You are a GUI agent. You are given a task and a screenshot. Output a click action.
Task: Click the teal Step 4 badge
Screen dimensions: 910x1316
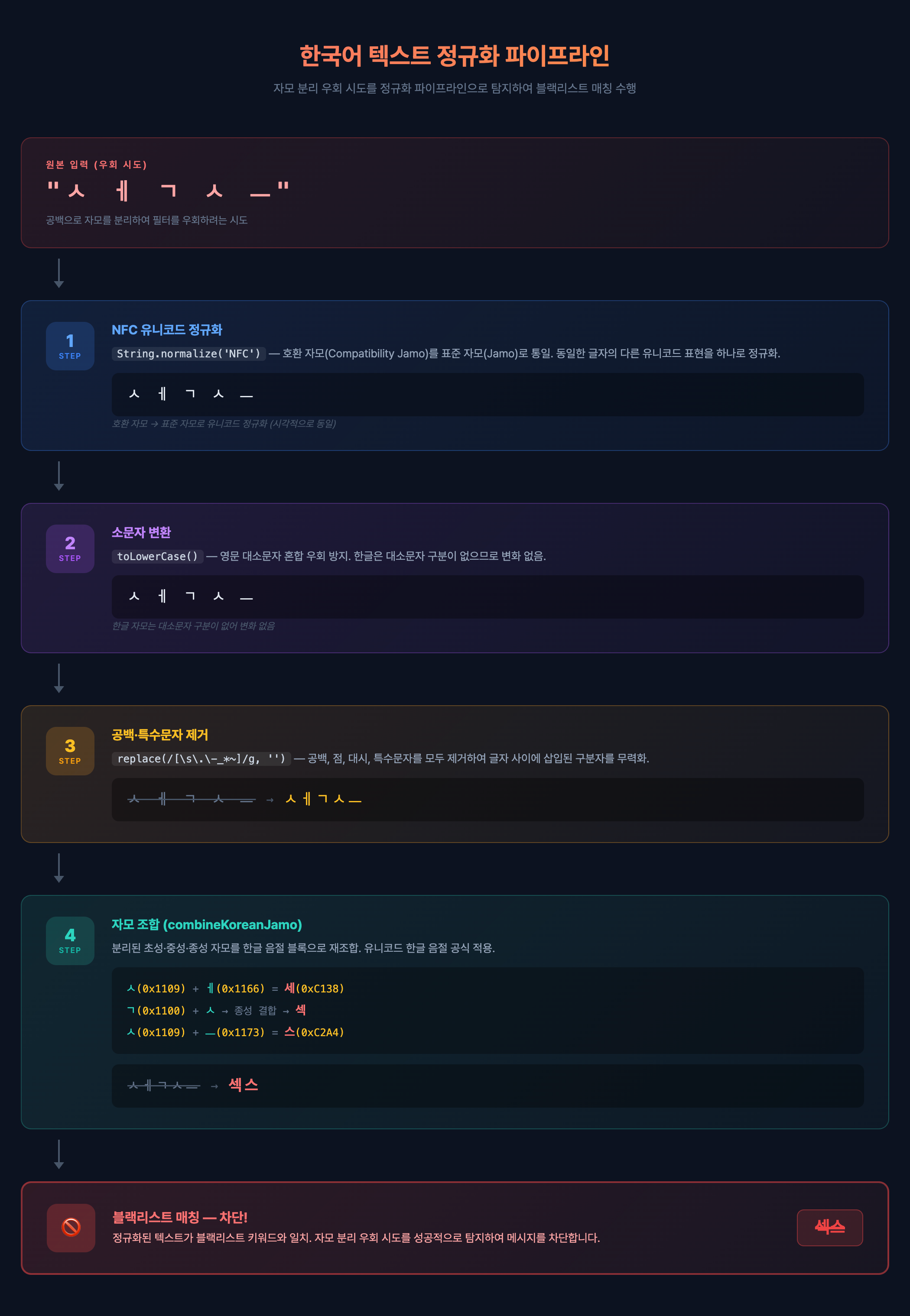[70, 940]
